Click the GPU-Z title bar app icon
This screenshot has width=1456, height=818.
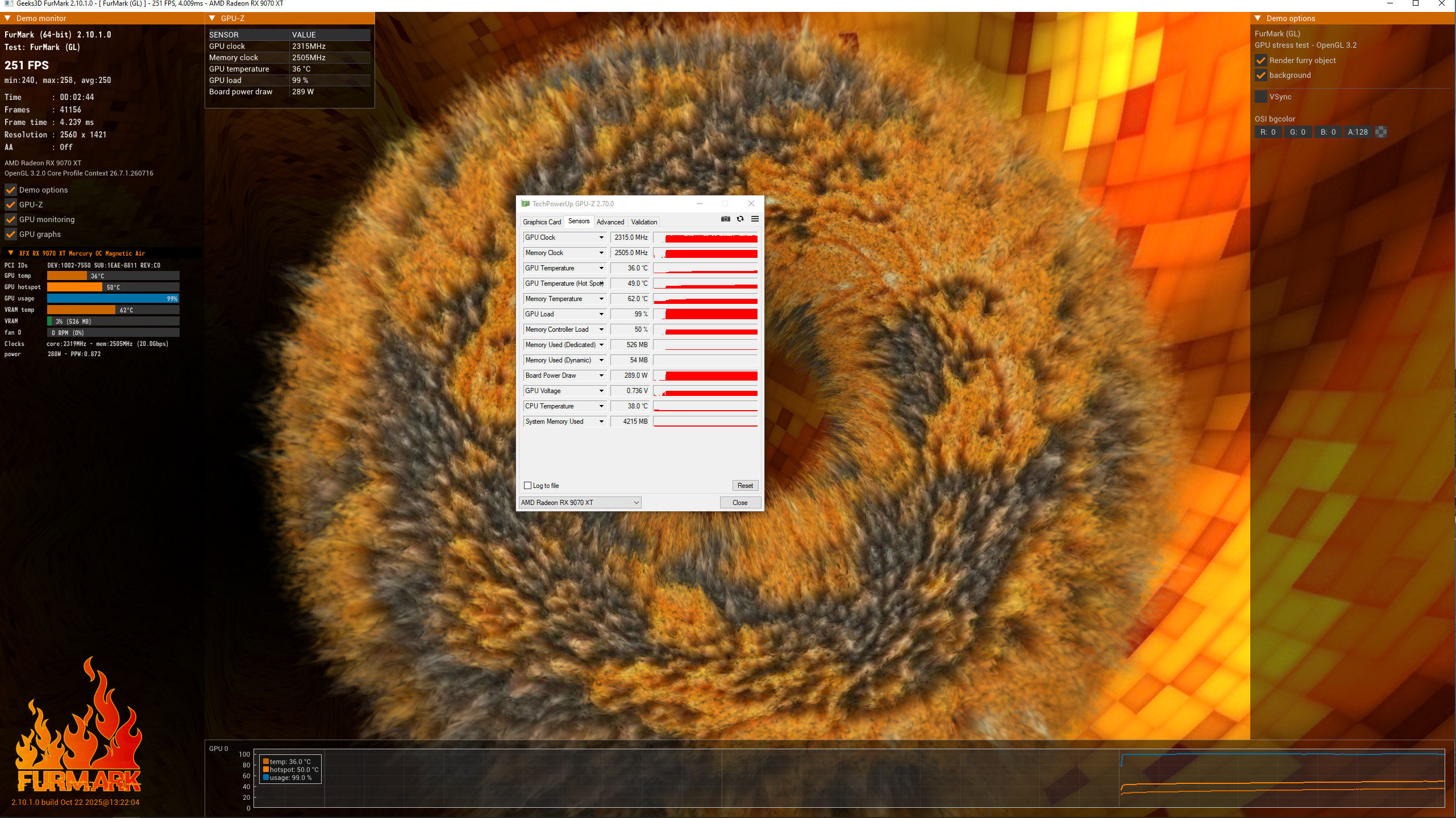(x=526, y=203)
